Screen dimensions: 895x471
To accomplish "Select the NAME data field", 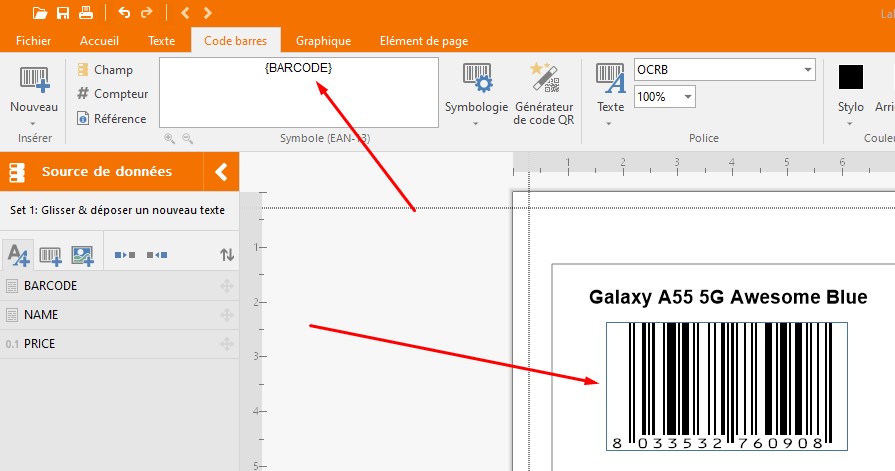I will (x=119, y=315).
